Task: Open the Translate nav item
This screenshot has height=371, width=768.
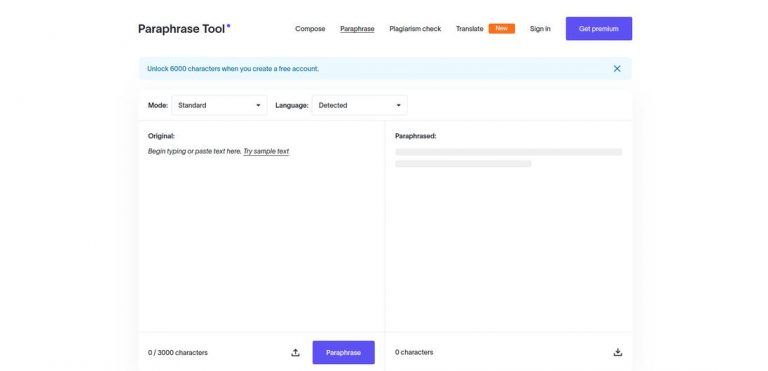Action: pos(470,29)
